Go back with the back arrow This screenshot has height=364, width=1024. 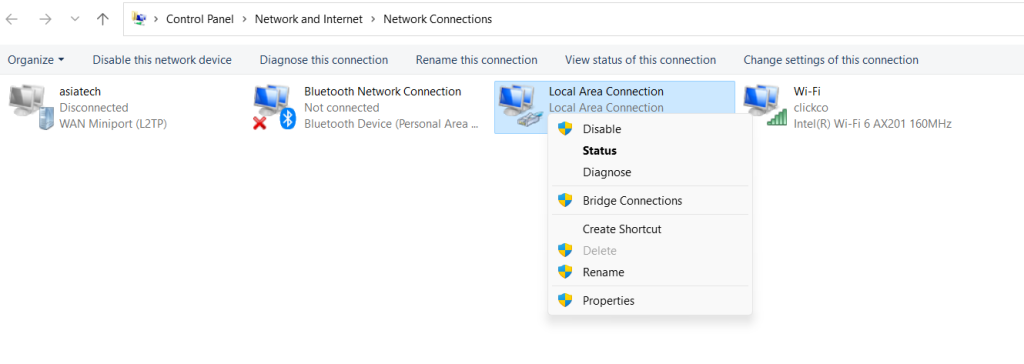(x=12, y=19)
